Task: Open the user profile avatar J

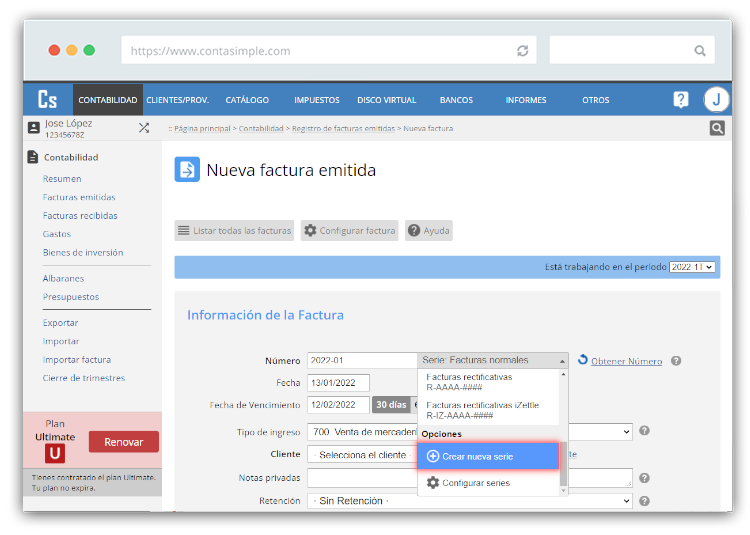Action: tap(716, 99)
